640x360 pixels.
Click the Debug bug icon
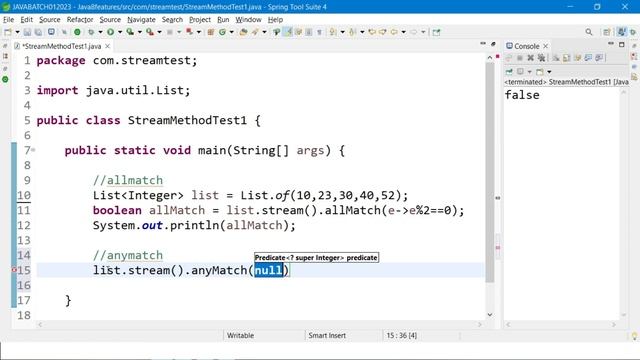[x=91, y=32]
